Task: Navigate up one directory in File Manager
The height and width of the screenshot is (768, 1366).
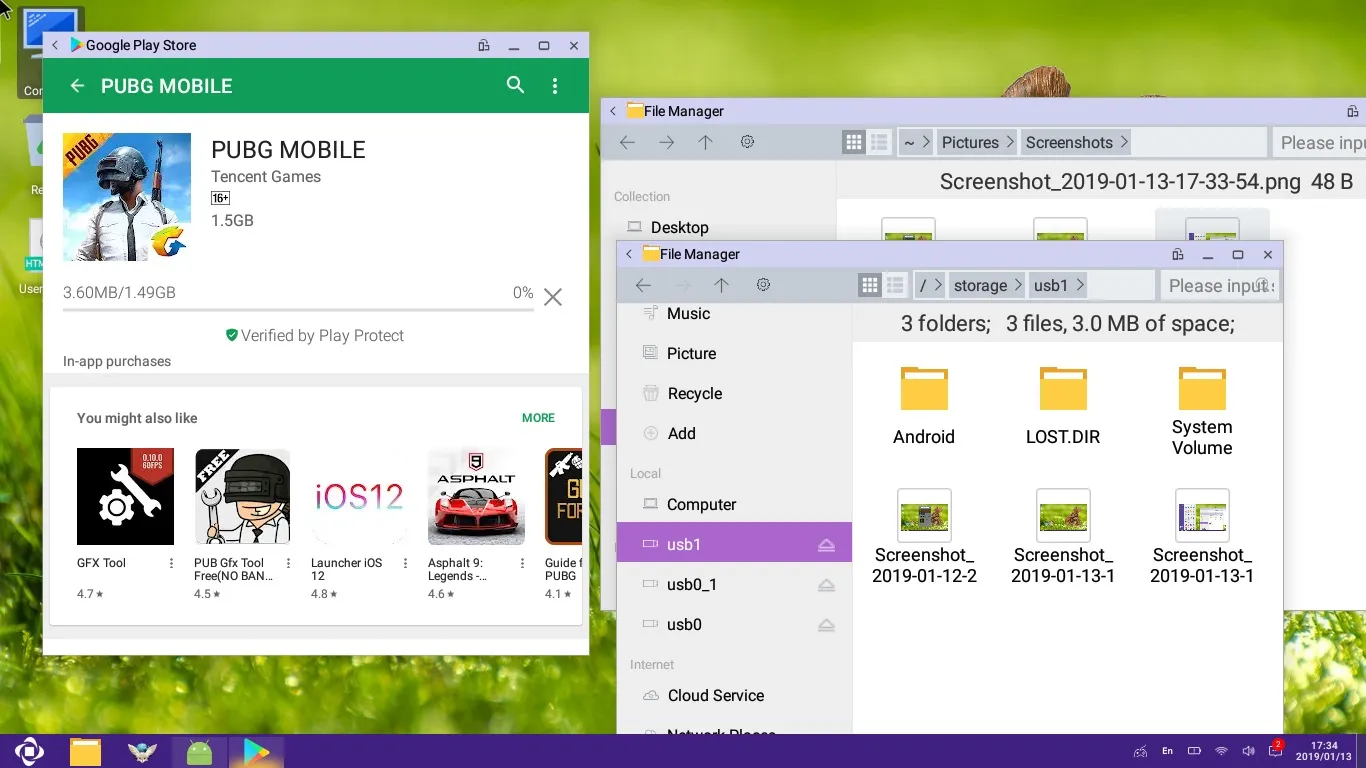Action: (x=721, y=285)
